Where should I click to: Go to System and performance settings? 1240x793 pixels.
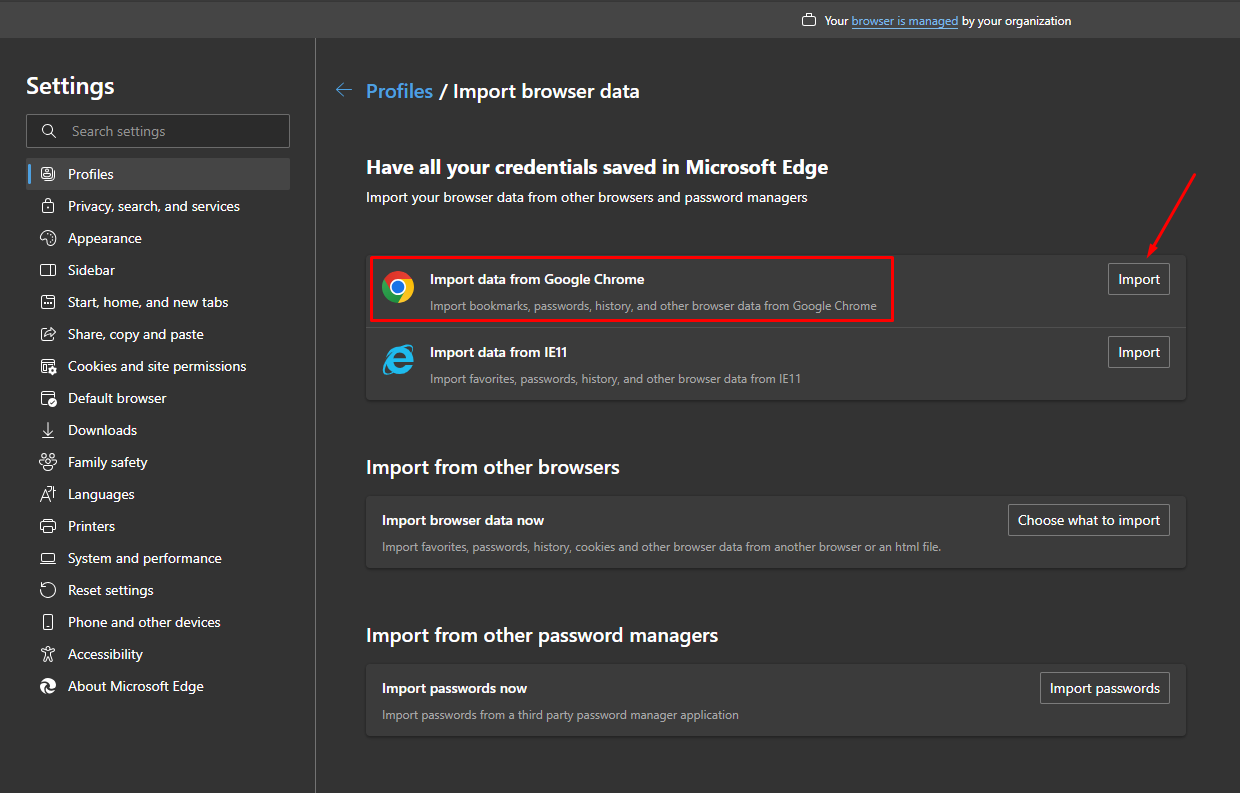coord(145,558)
